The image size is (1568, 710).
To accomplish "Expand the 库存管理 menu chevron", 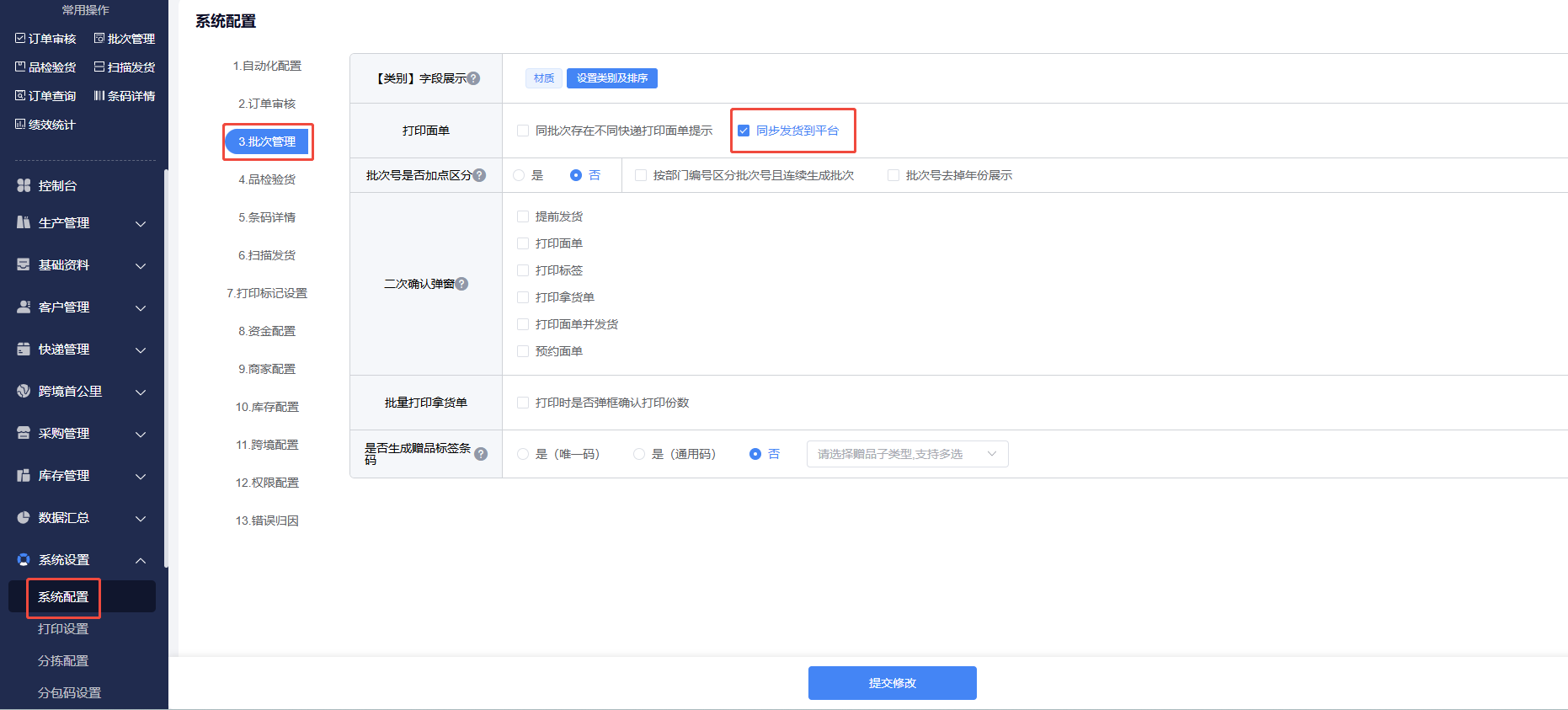I will [x=141, y=476].
